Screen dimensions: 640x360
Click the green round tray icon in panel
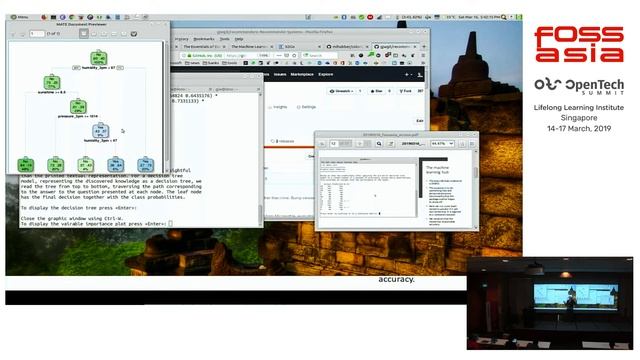pos(361,17)
